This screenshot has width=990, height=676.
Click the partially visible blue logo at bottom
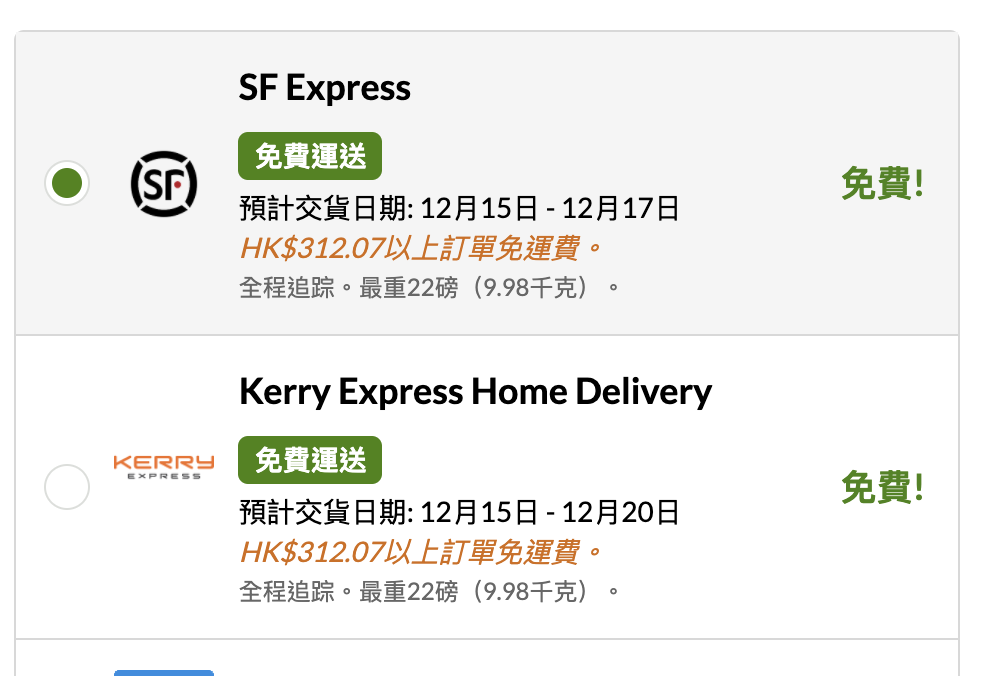point(164,672)
